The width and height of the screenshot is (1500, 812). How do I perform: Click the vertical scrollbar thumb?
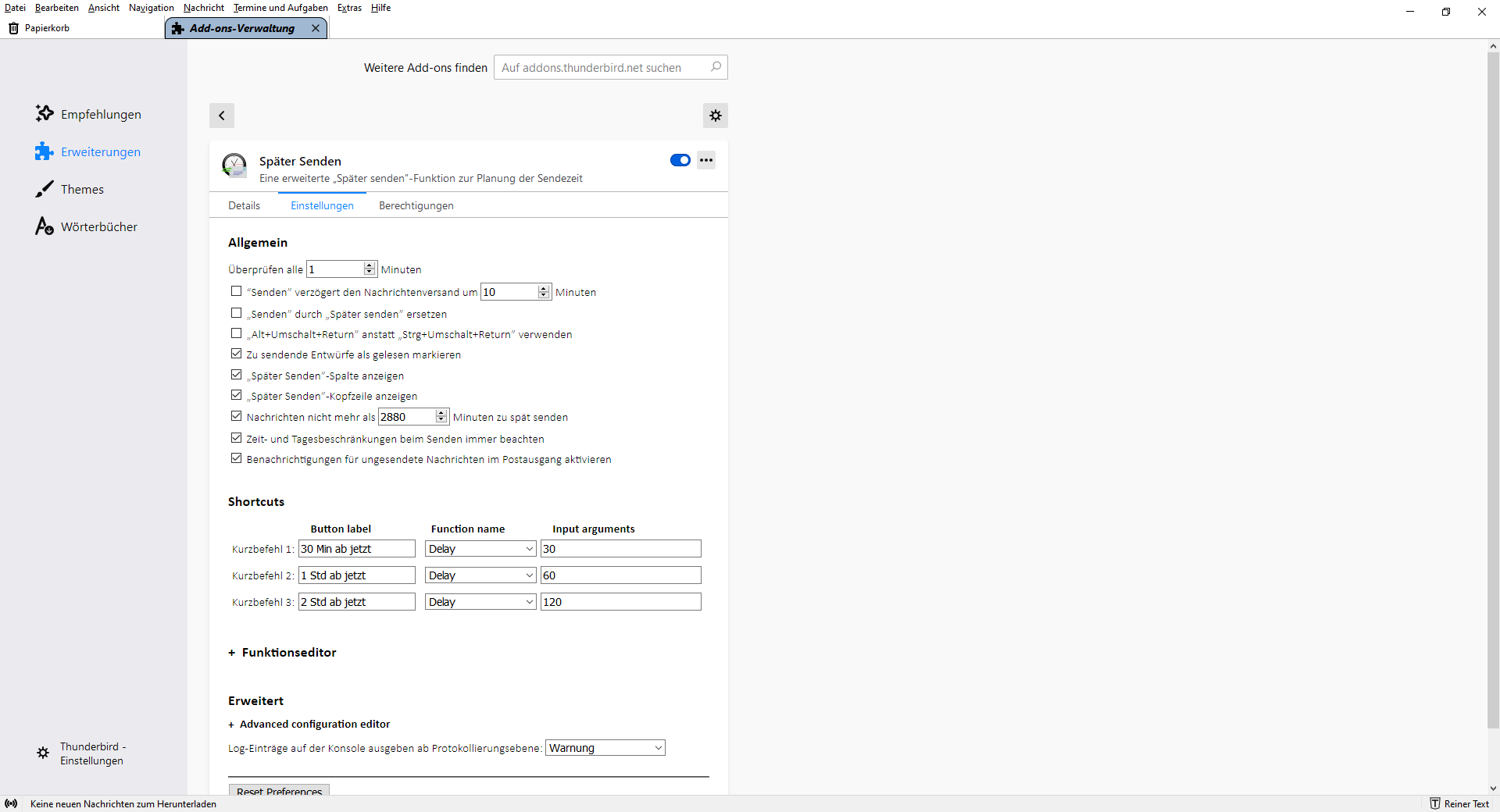pos(1493,390)
